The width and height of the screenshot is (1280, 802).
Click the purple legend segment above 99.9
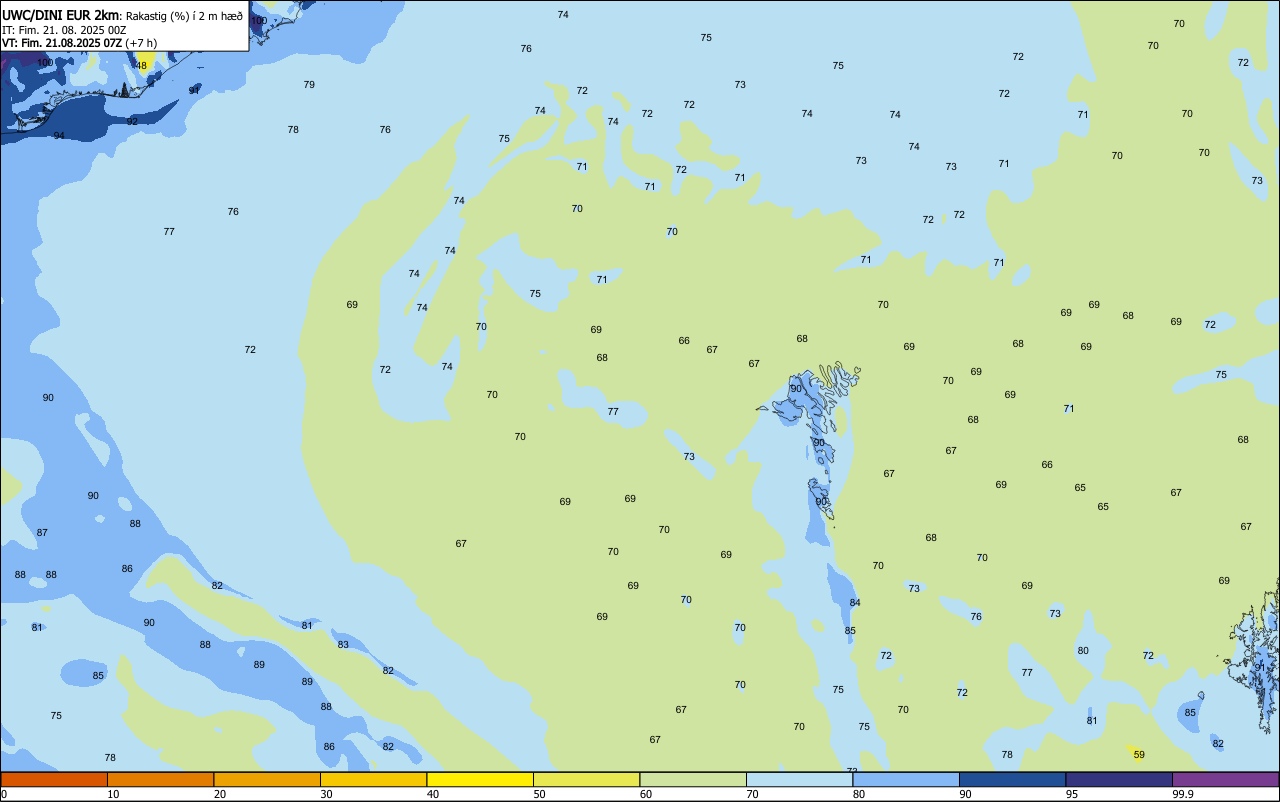point(1225,779)
